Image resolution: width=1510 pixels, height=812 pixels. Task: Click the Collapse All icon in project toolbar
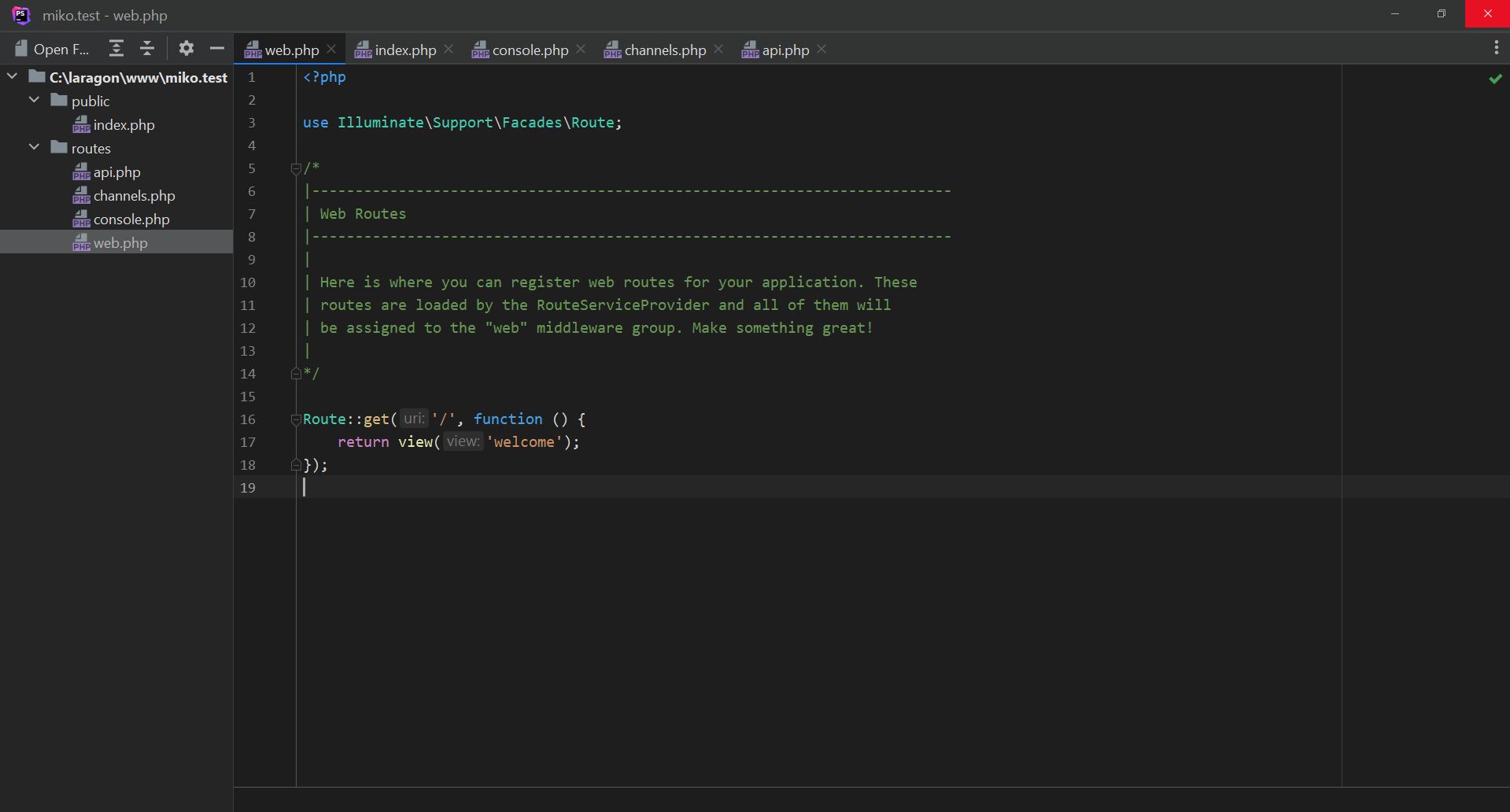click(147, 49)
